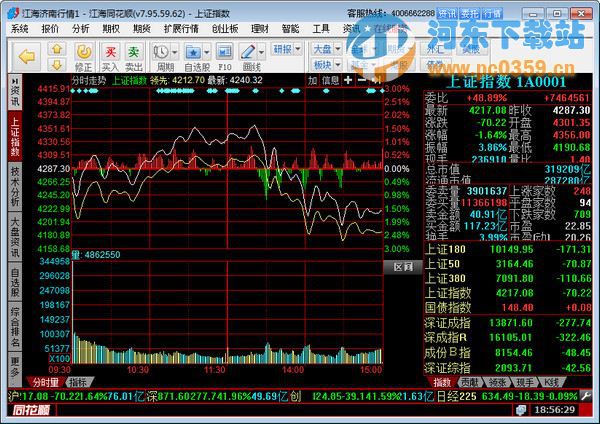Click the 18:56:29 clock display
The width and height of the screenshot is (600, 424).
(x=554, y=410)
